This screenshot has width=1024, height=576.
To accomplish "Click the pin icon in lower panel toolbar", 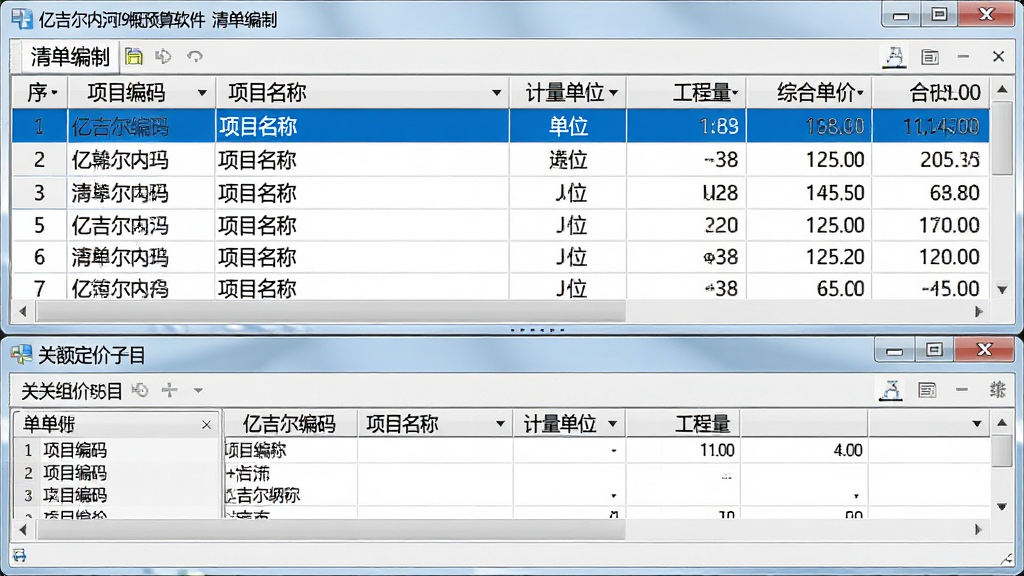I will point(891,391).
